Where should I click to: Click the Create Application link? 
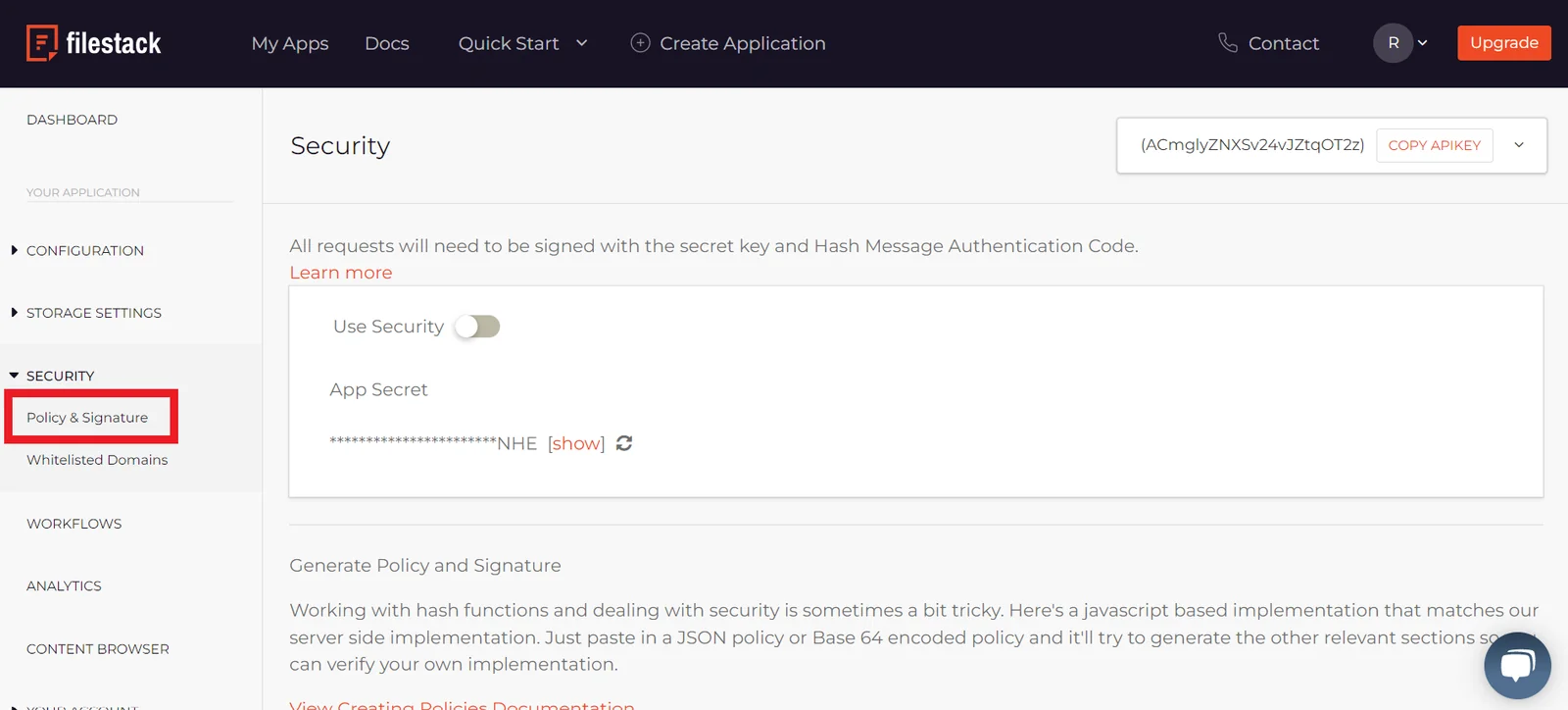point(743,43)
